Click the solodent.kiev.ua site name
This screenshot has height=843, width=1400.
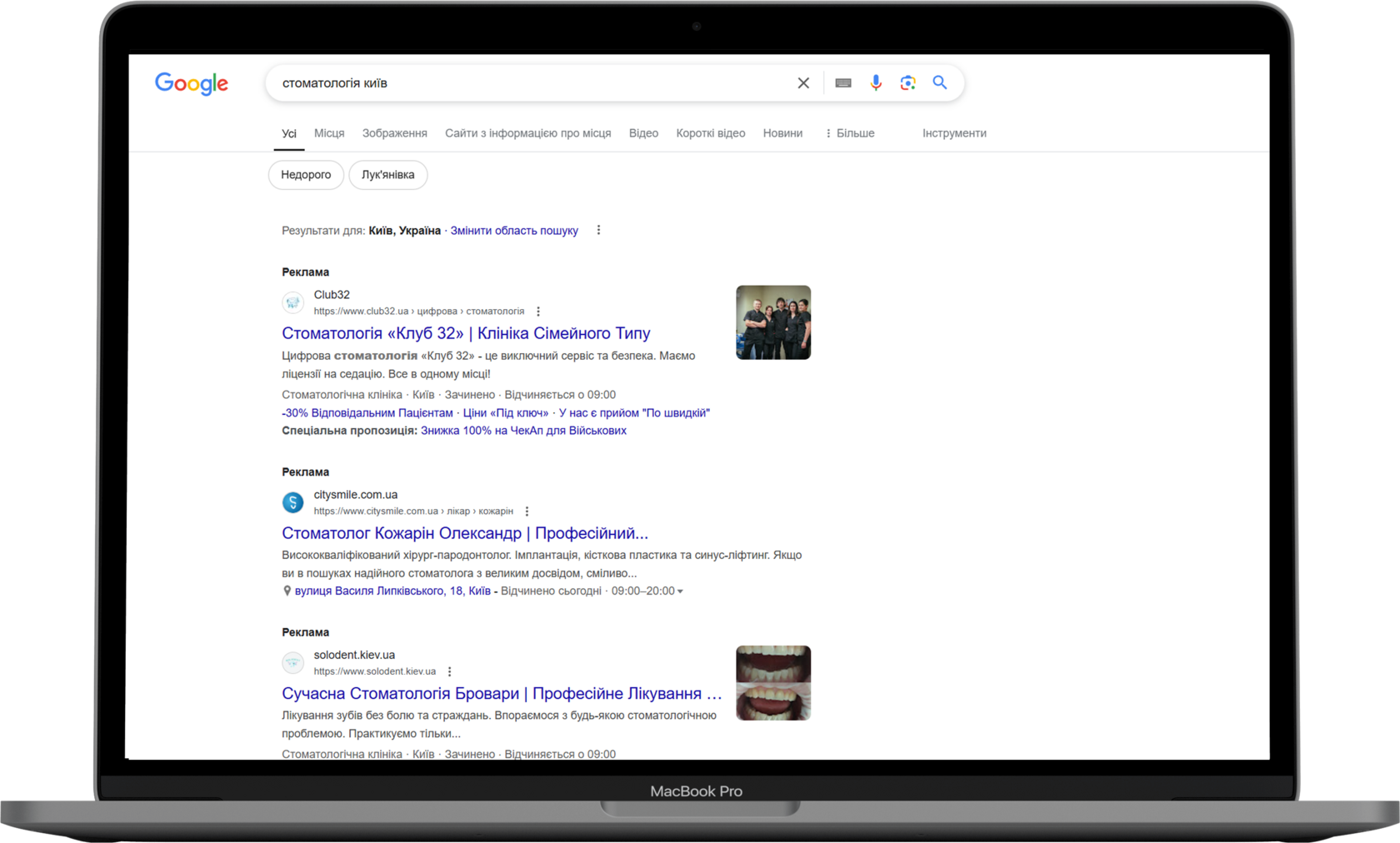click(354, 655)
